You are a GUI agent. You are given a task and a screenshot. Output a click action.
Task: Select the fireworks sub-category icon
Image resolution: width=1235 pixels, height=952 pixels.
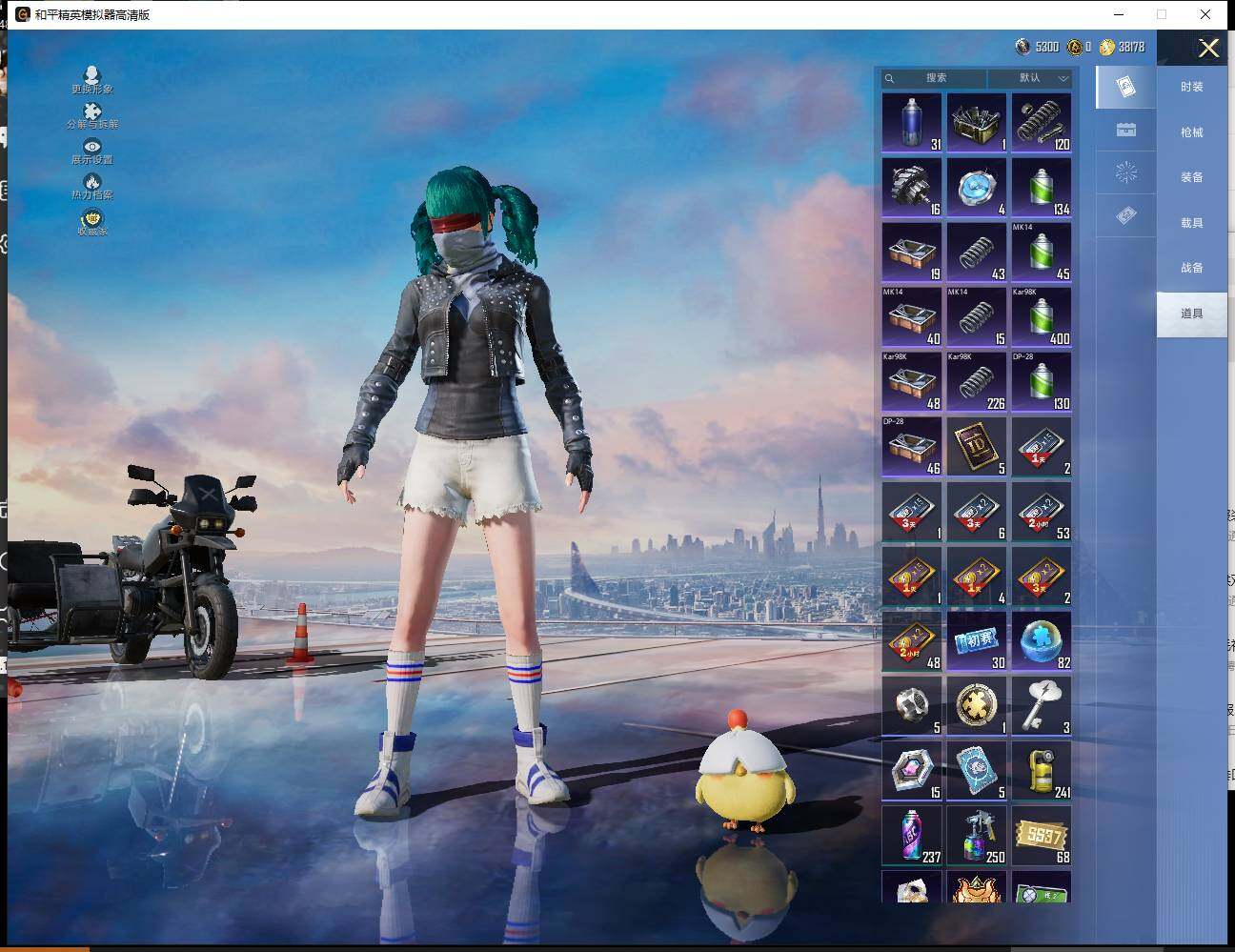click(x=1125, y=172)
